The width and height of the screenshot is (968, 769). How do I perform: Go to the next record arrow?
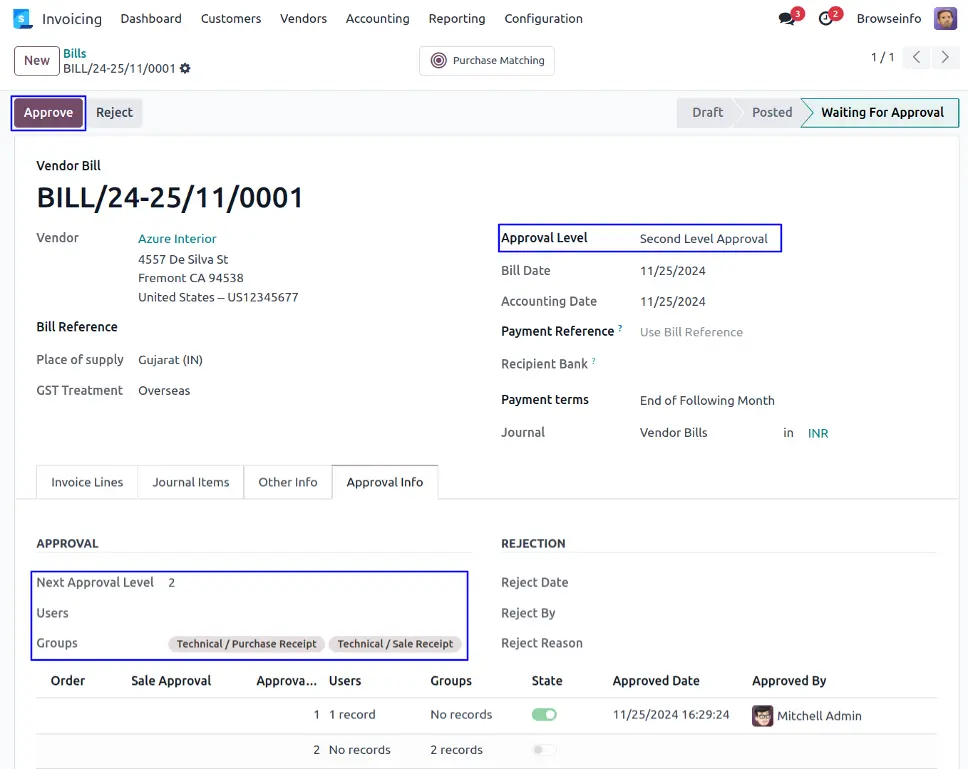(x=945, y=57)
